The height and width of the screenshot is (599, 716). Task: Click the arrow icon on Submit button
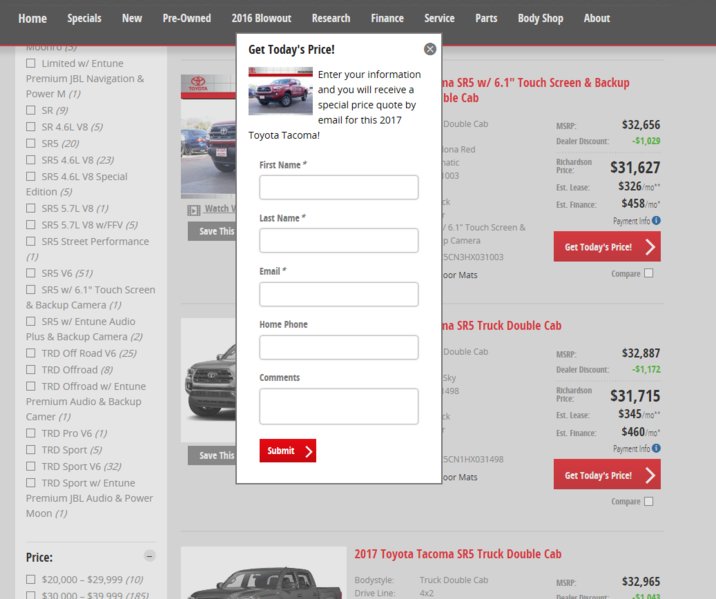click(x=309, y=451)
